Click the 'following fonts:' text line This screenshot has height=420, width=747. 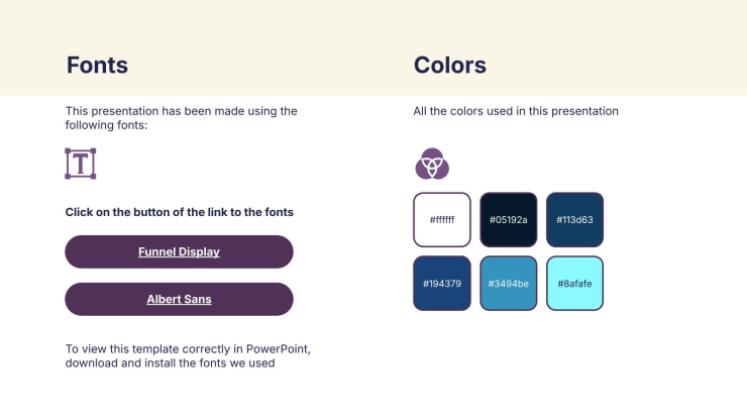click(x=106, y=125)
